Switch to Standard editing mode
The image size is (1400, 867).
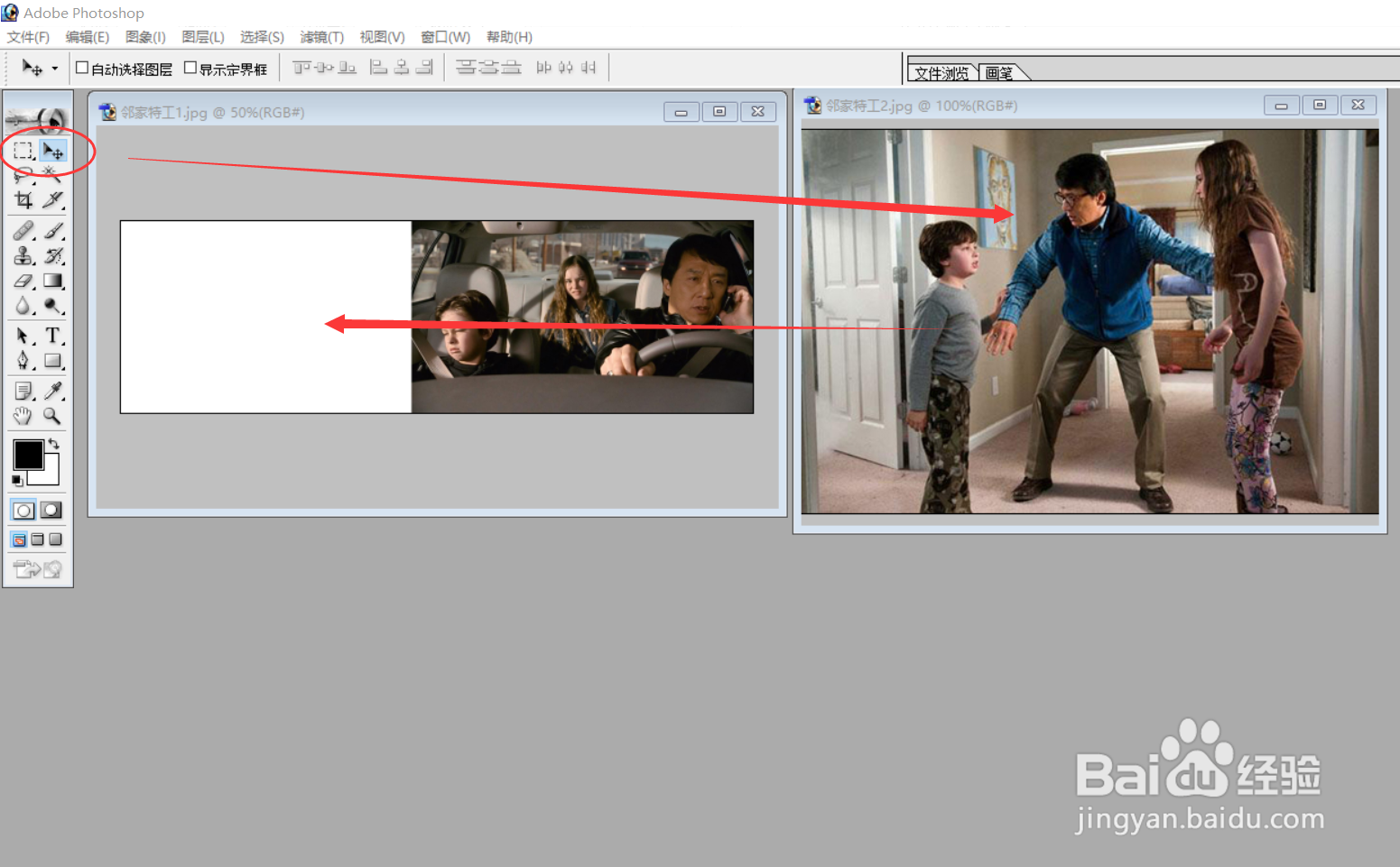(24, 510)
